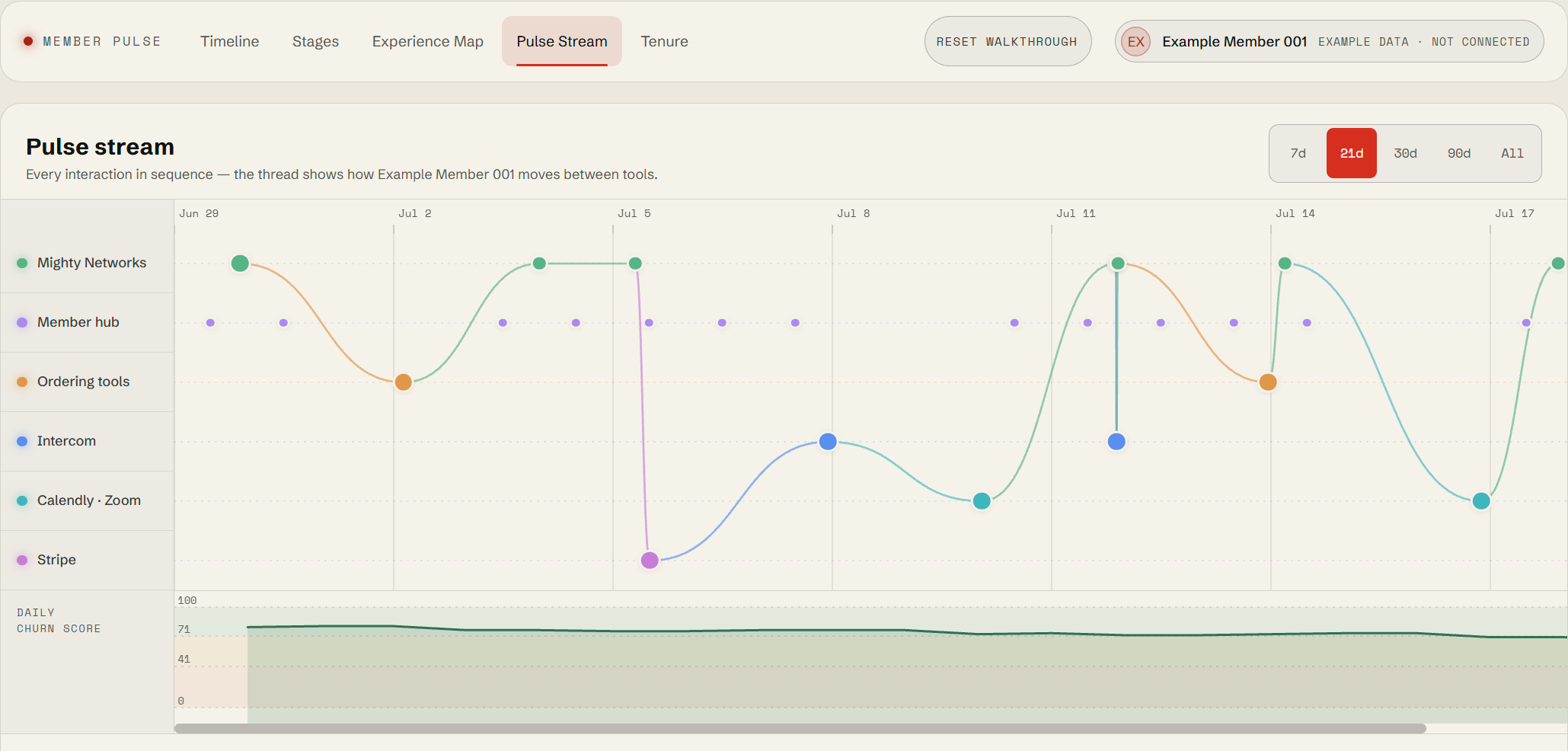Select the 90d time range

1458,153
